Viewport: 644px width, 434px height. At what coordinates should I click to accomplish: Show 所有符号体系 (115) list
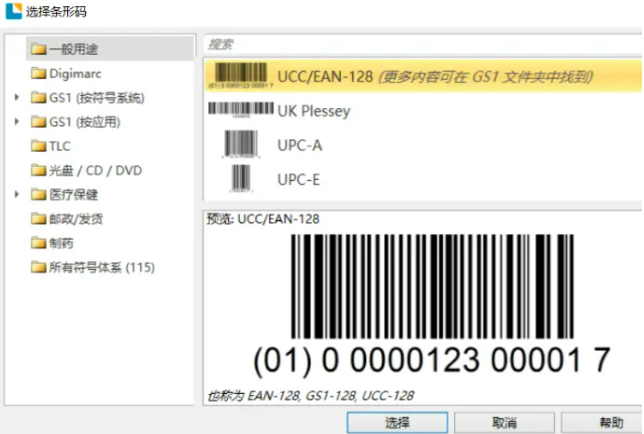tap(102, 267)
